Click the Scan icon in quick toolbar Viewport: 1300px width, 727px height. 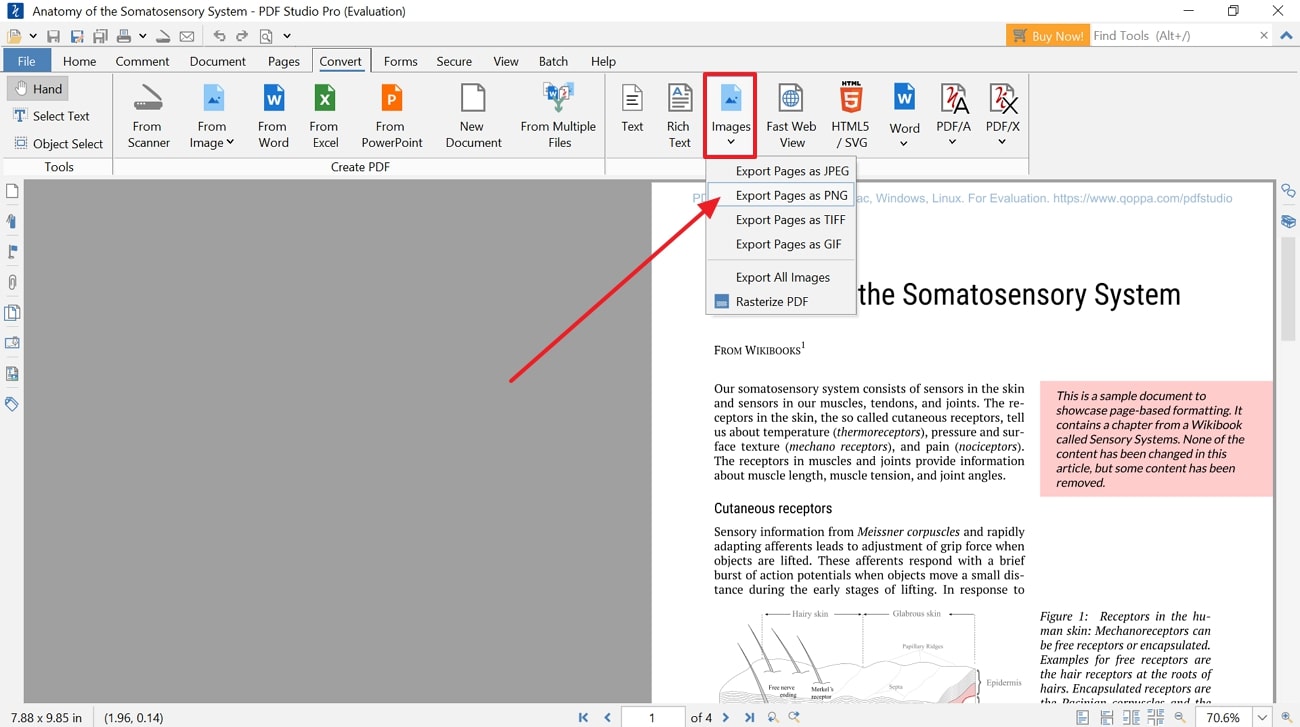coord(163,36)
